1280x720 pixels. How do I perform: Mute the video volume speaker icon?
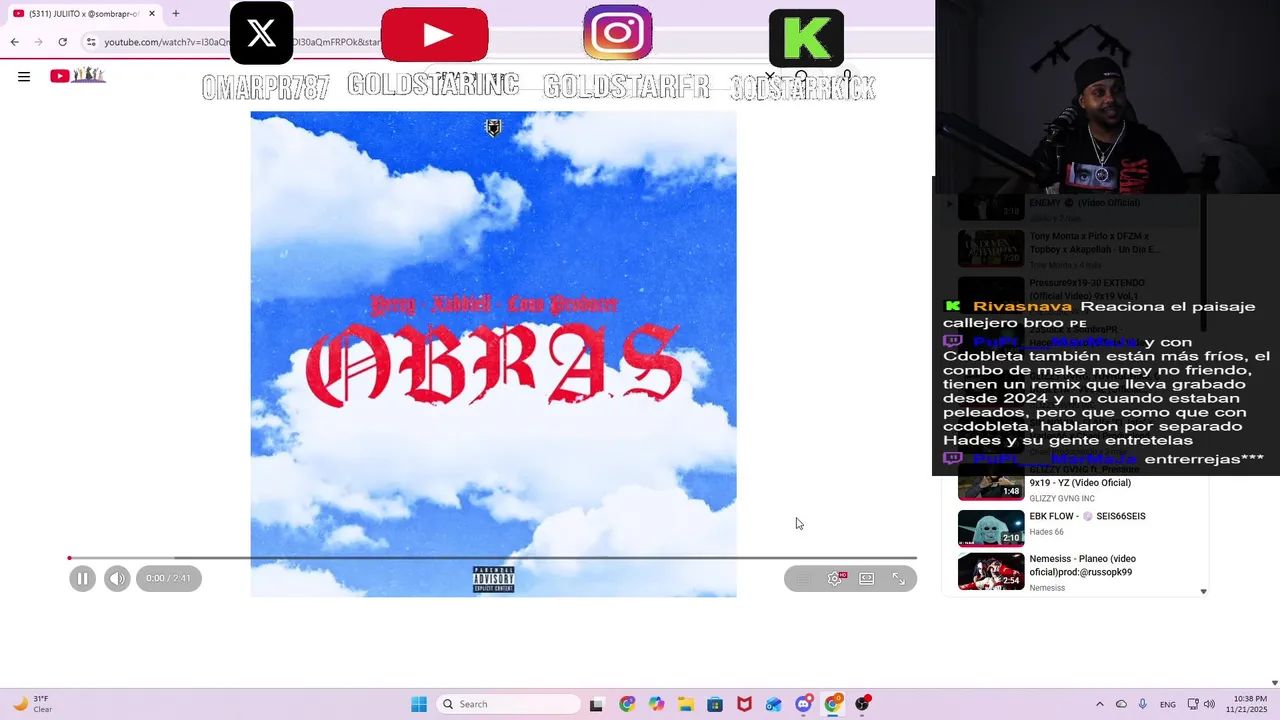click(x=117, y=578)
